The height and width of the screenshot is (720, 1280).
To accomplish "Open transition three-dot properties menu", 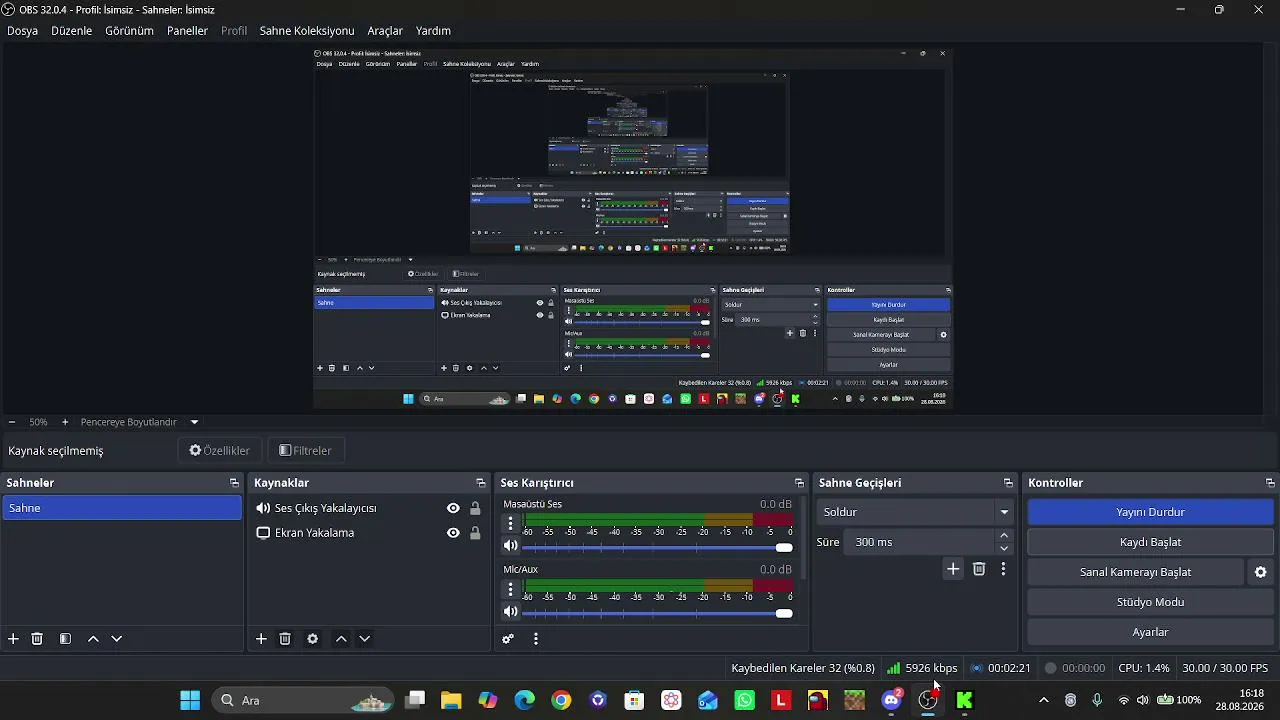I will [1003, 569].
